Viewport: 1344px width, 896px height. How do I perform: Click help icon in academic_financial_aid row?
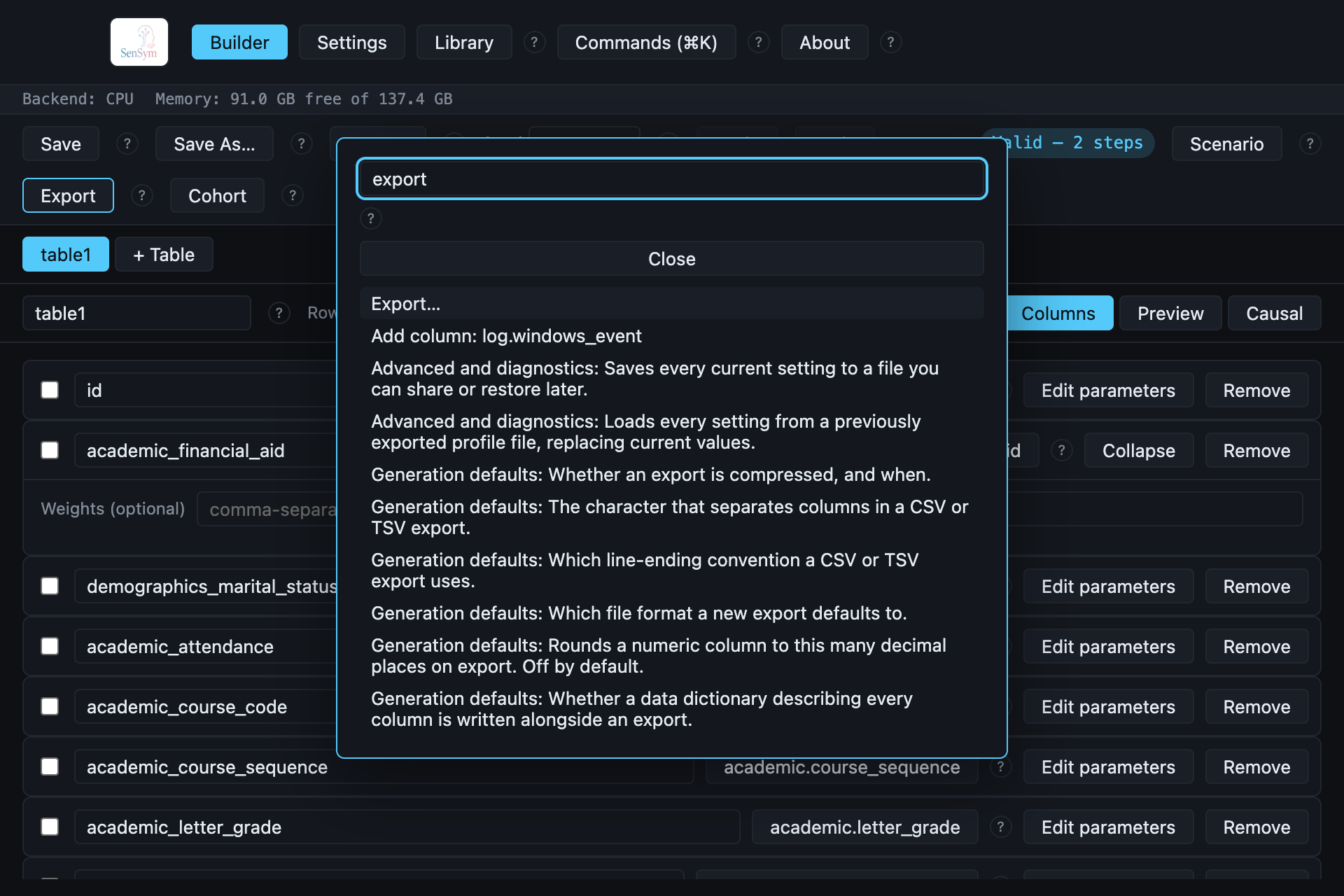(x=1061, y=450)
